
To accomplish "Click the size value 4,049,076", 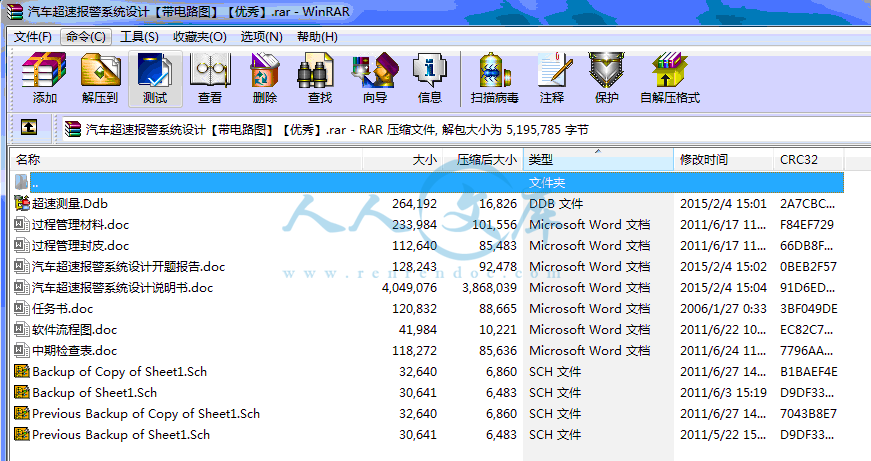I will click(x=409, y=288).
